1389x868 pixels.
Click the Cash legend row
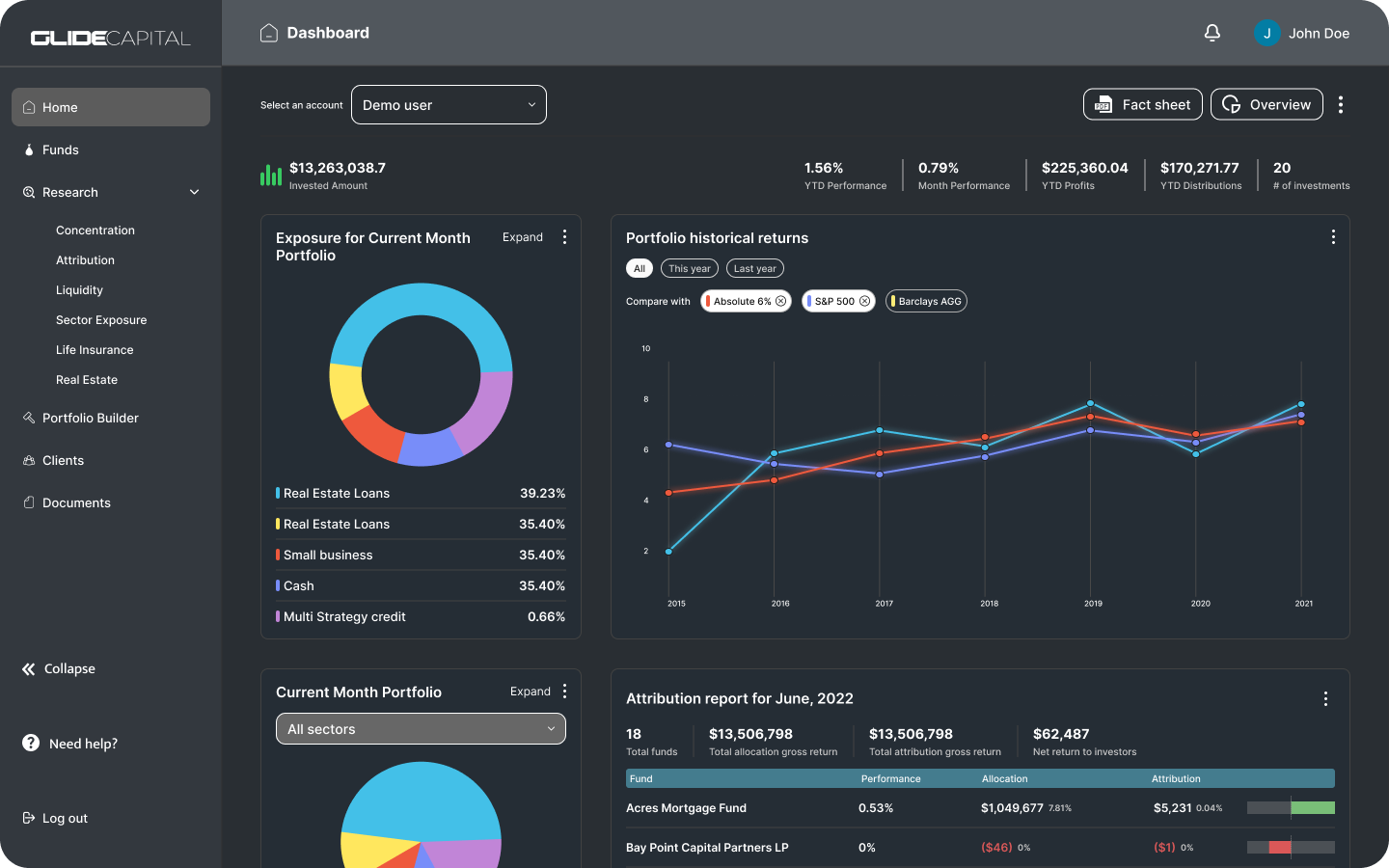click(x=421, y=585)
